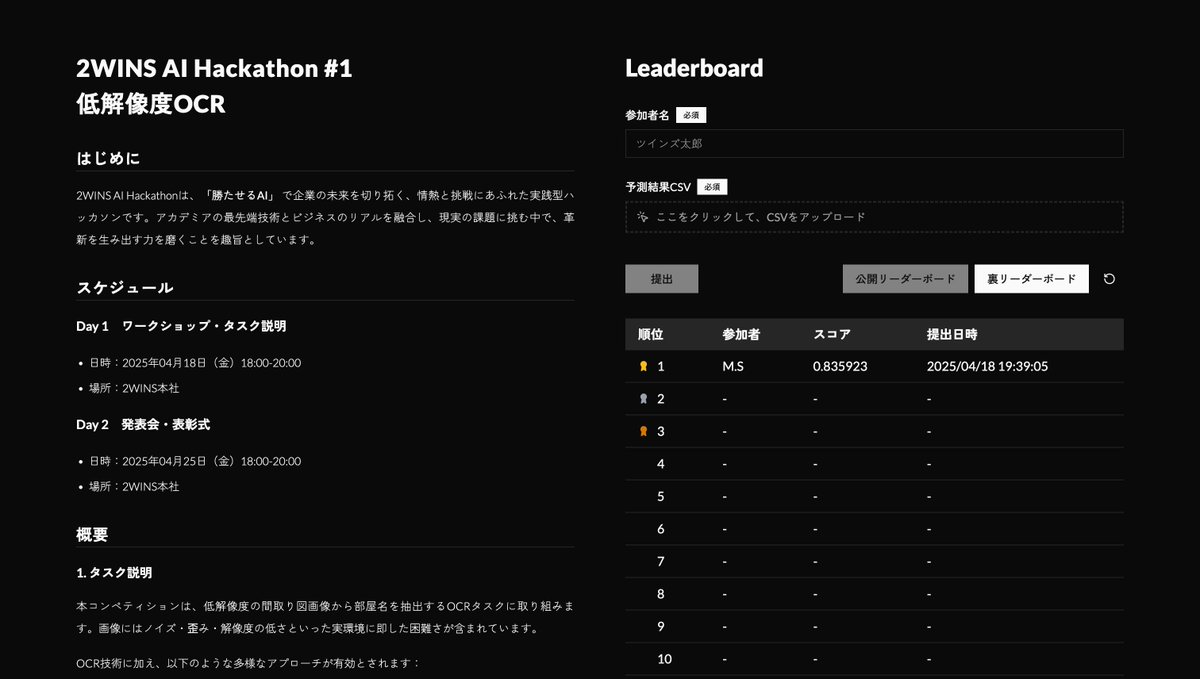Click the upload icon in the CSV drop area
The height and width of the screenshot is (679, 1200).
click(643, 216)
